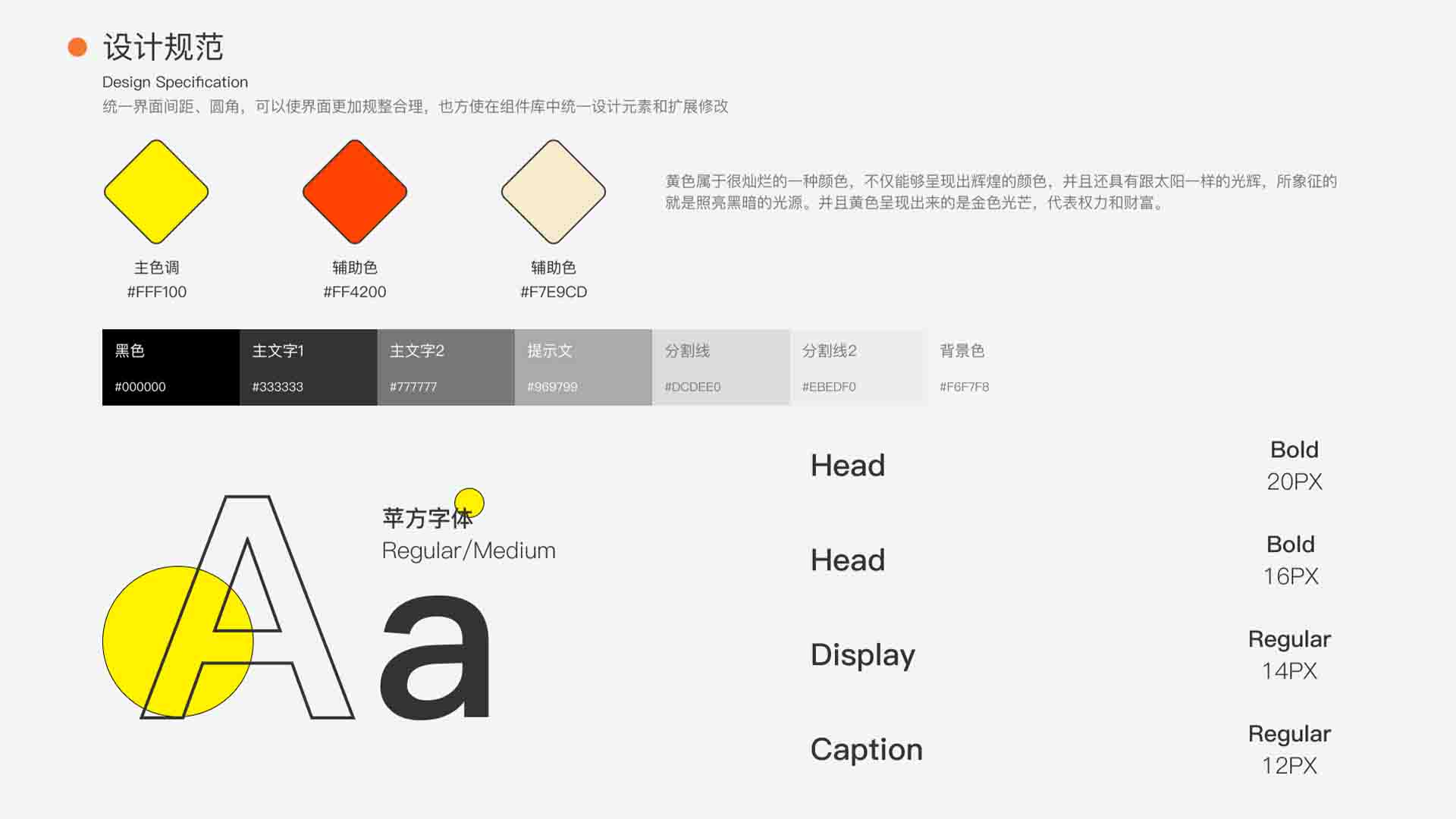Select the #EBEDF0 divider color block
This screenshot has width=1456, height=819.
click(x=858, y=367)
